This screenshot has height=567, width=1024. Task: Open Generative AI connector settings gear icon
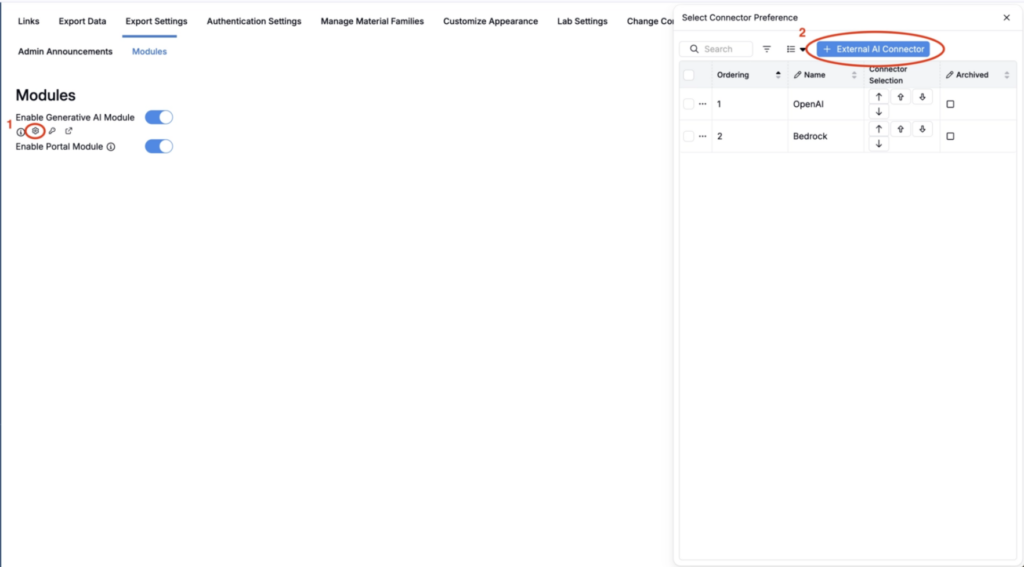(36, 131)
